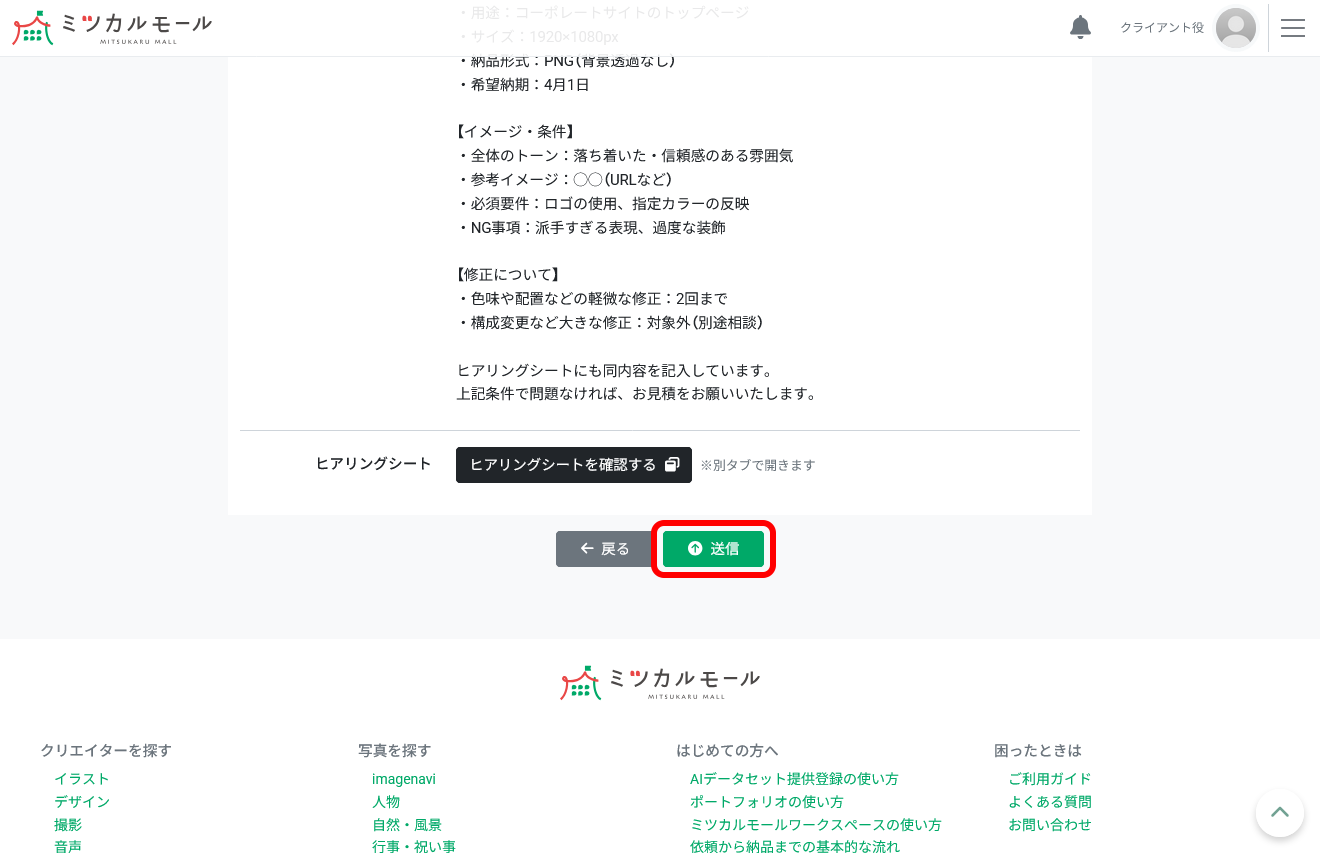The image size is (1320, 853).
Task: Open AIデータセット提供登録の使い方 guide
Action: (x=794, y=779)
